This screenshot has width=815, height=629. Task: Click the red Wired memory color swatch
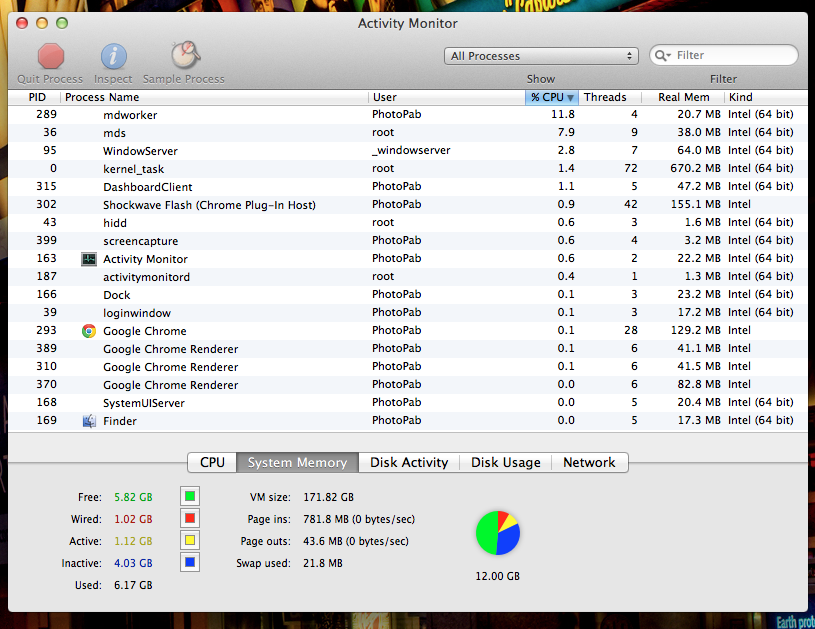click(x=190, y=518)
